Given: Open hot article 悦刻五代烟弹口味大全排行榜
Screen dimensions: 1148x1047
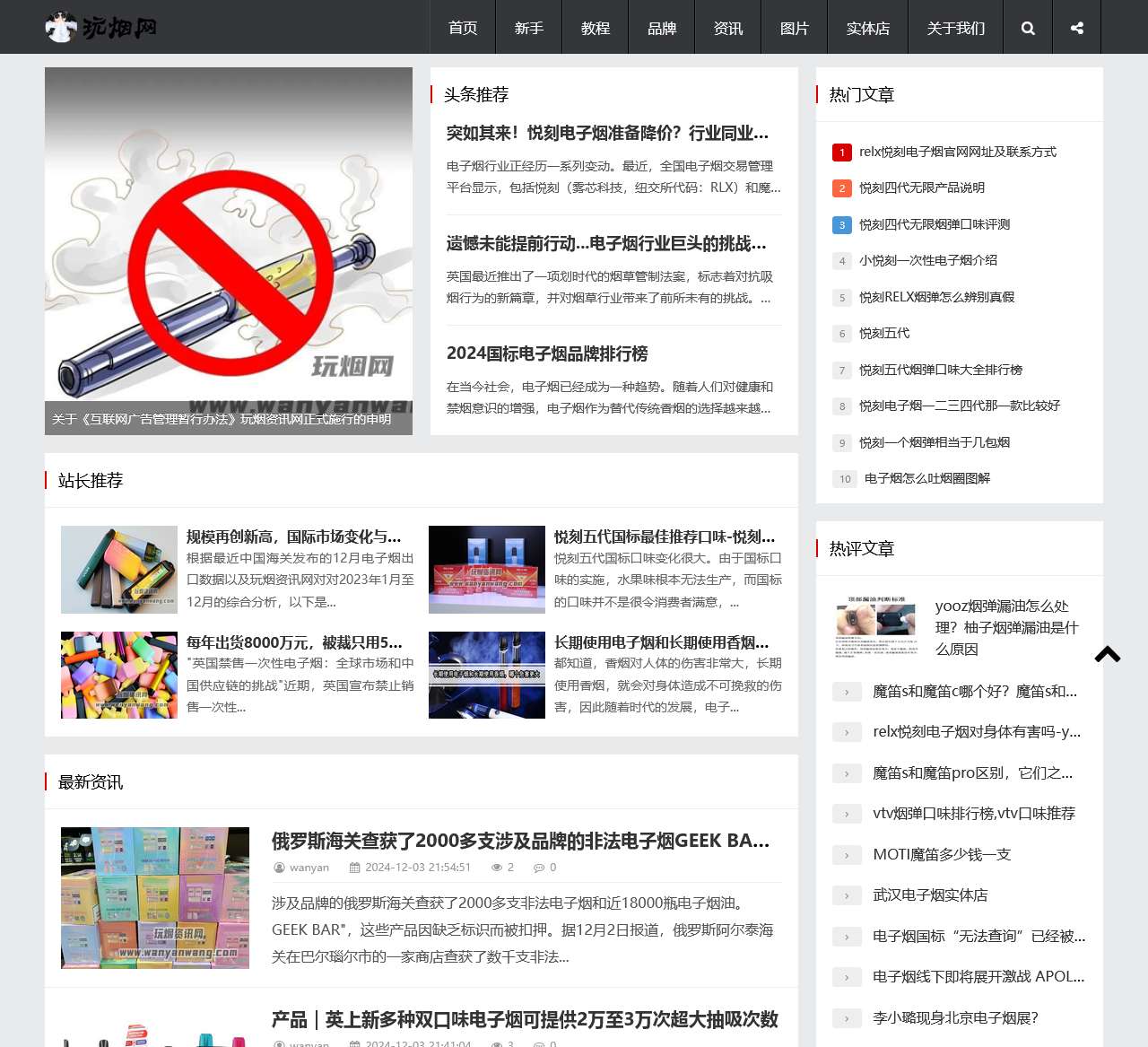Looking at the screenshot, I should [941, 370].
